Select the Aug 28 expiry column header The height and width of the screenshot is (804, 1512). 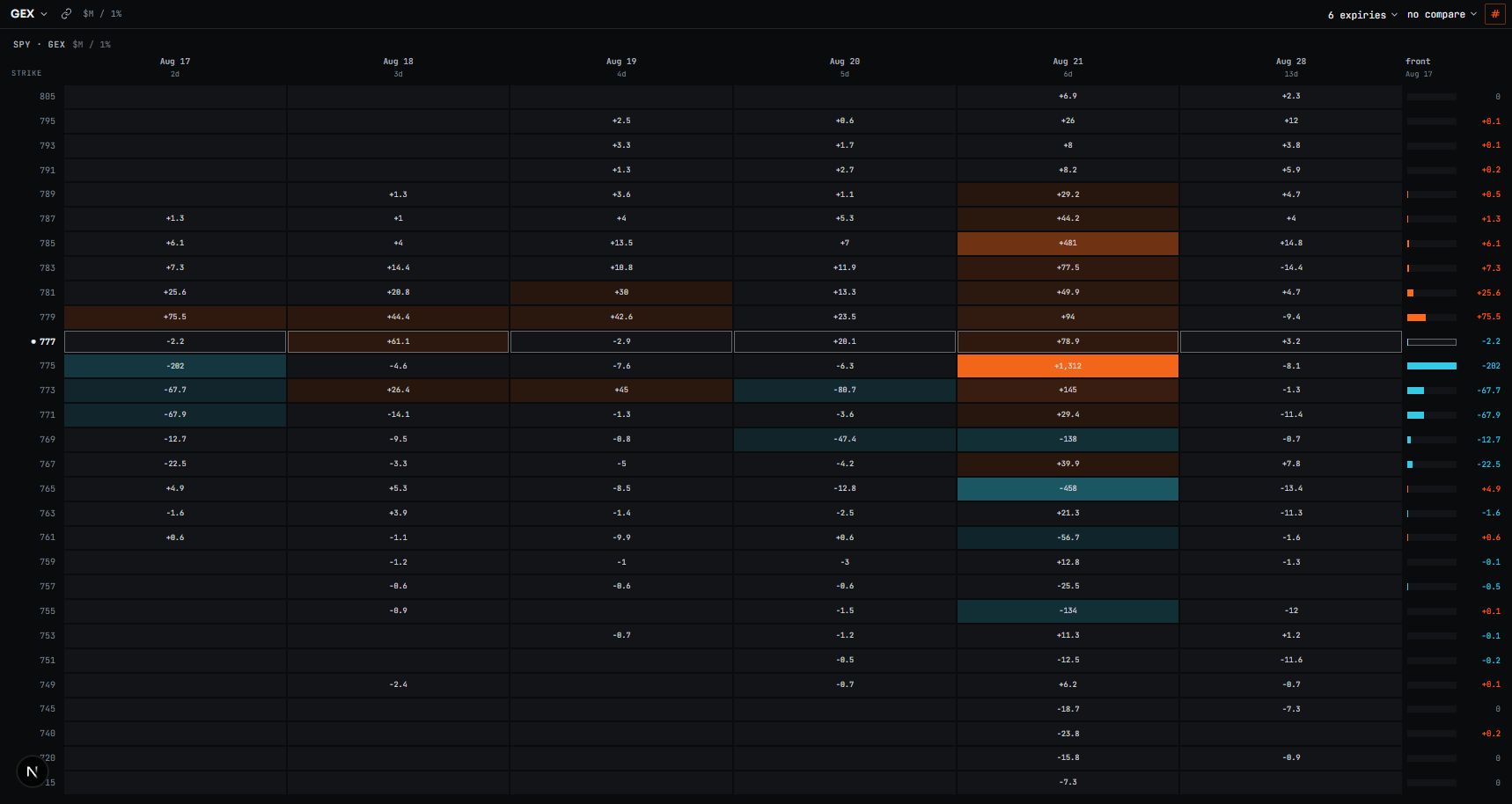pyautogui.click(x=1291, y=67)
